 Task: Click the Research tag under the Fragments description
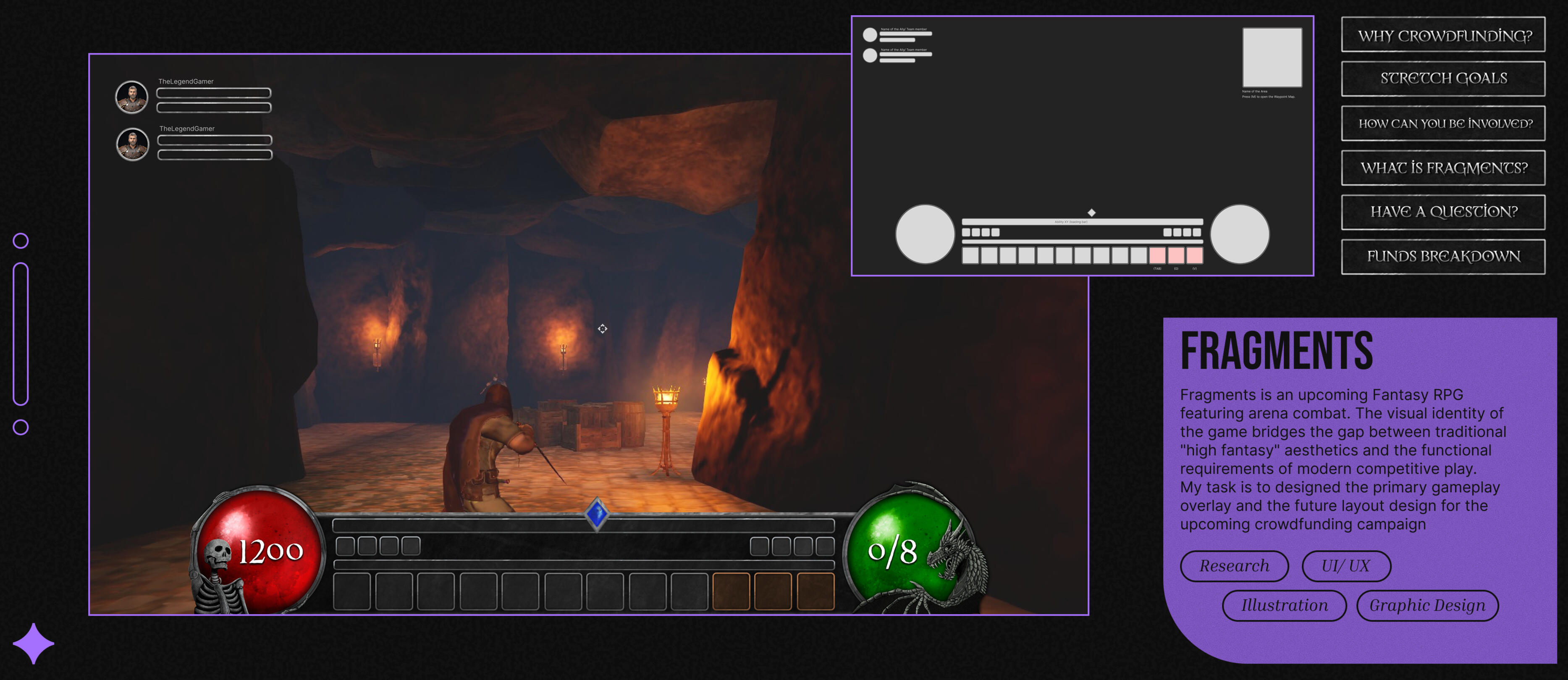1235,566
